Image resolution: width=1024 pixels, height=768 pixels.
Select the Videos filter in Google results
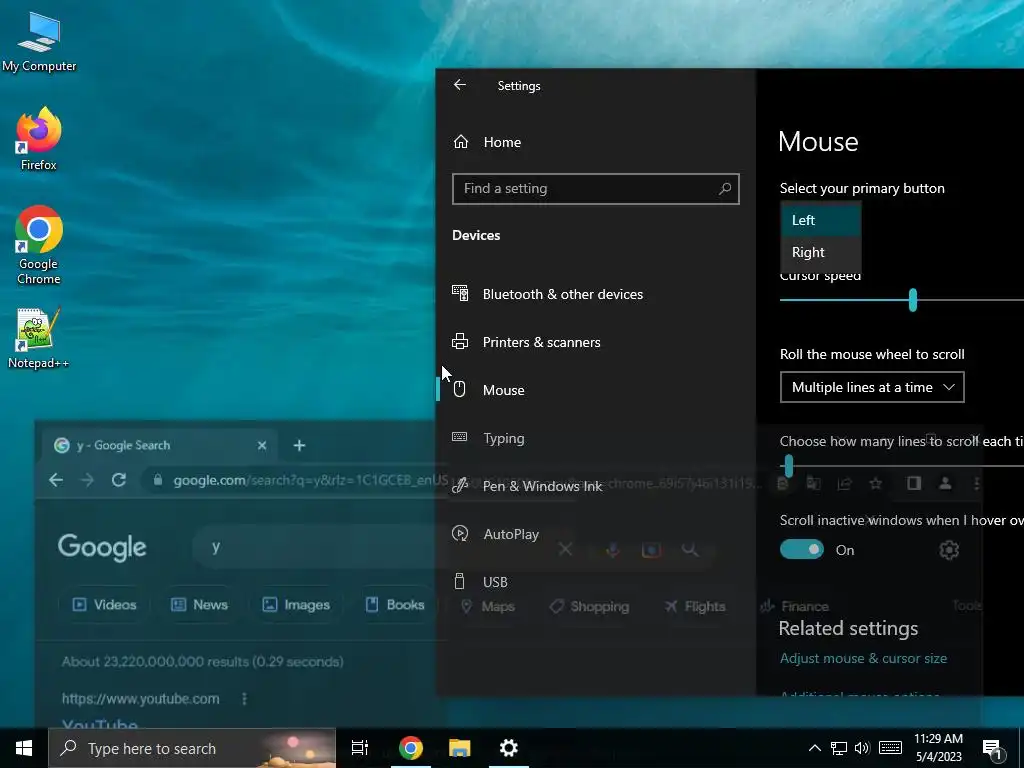coord(104,605)
